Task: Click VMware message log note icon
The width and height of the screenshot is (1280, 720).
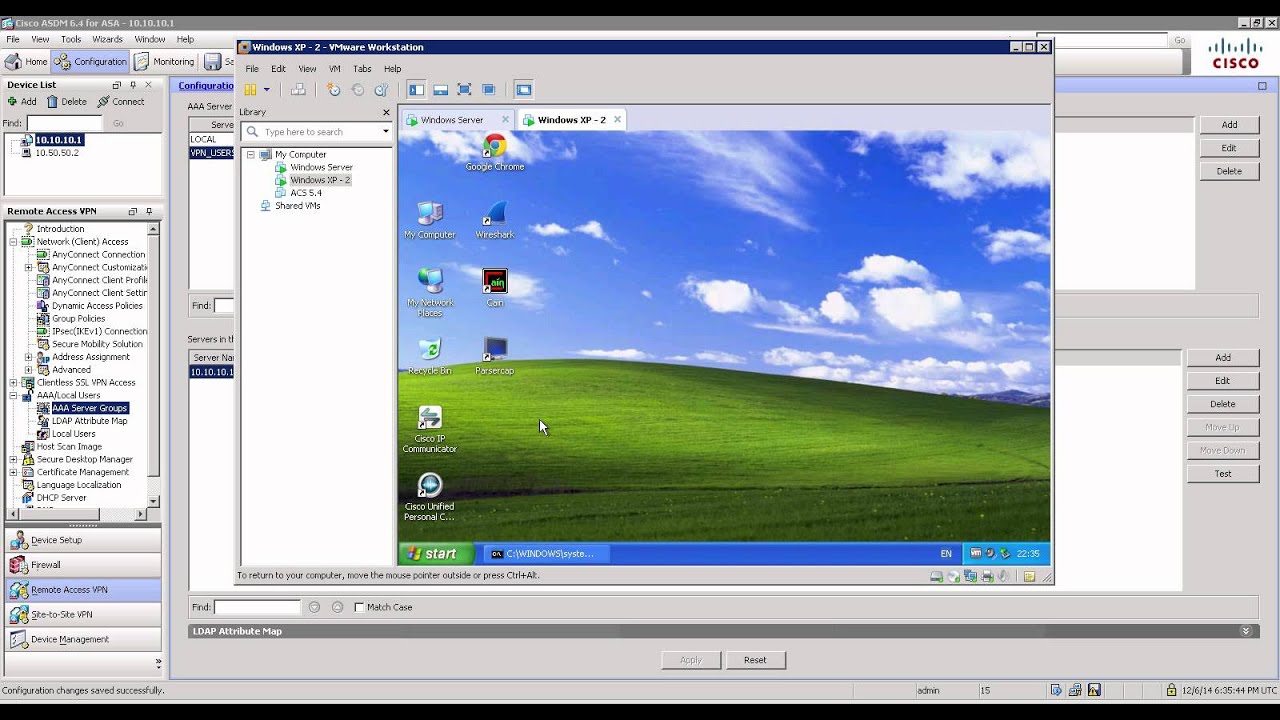Action: (1029, 576)
